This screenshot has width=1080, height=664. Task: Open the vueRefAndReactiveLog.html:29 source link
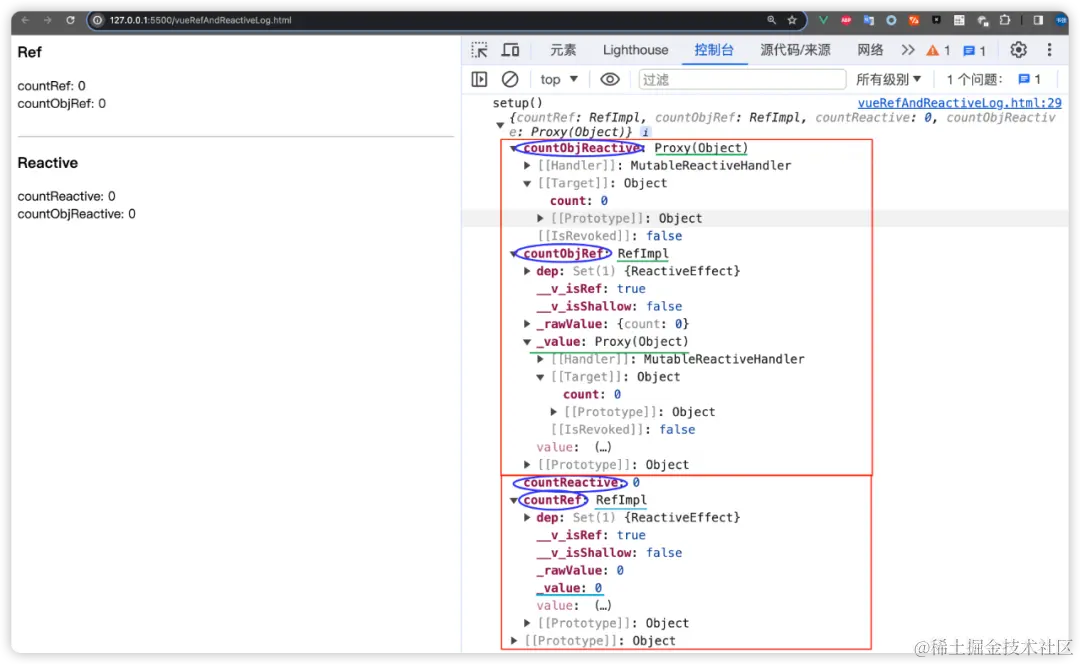[959, 103]
